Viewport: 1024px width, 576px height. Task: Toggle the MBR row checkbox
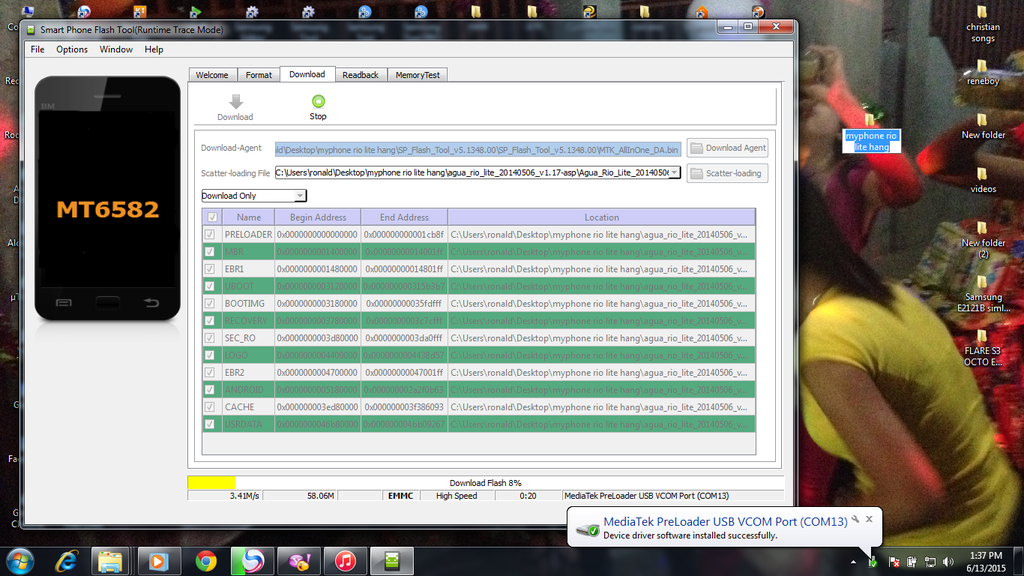(210, 251)
